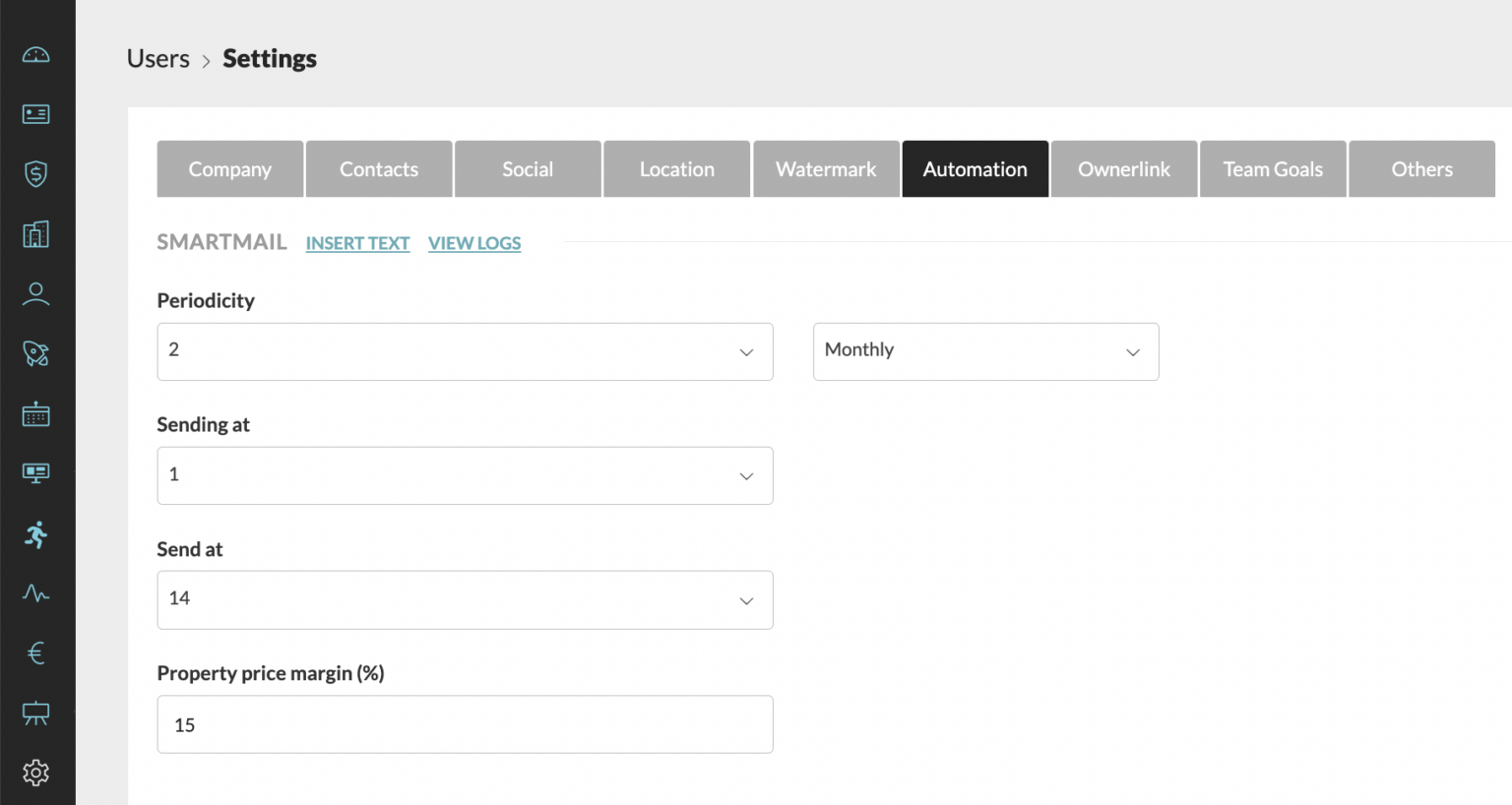The width and height of the screenshot is (1512, 805).
Task: Click the running person sidebar icon
Action: [36, 534]
